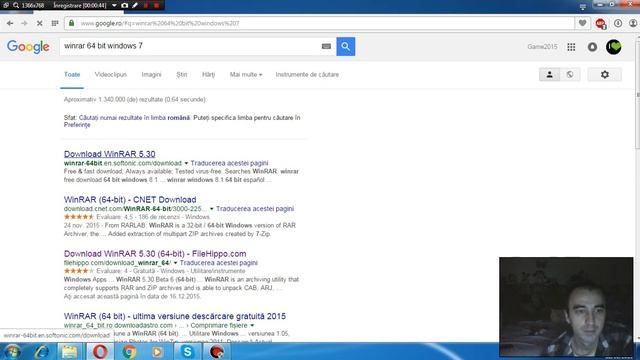Open Windows Start button
Screen dimensions: 640x360
pyautogui.click(x=12, y=352)
